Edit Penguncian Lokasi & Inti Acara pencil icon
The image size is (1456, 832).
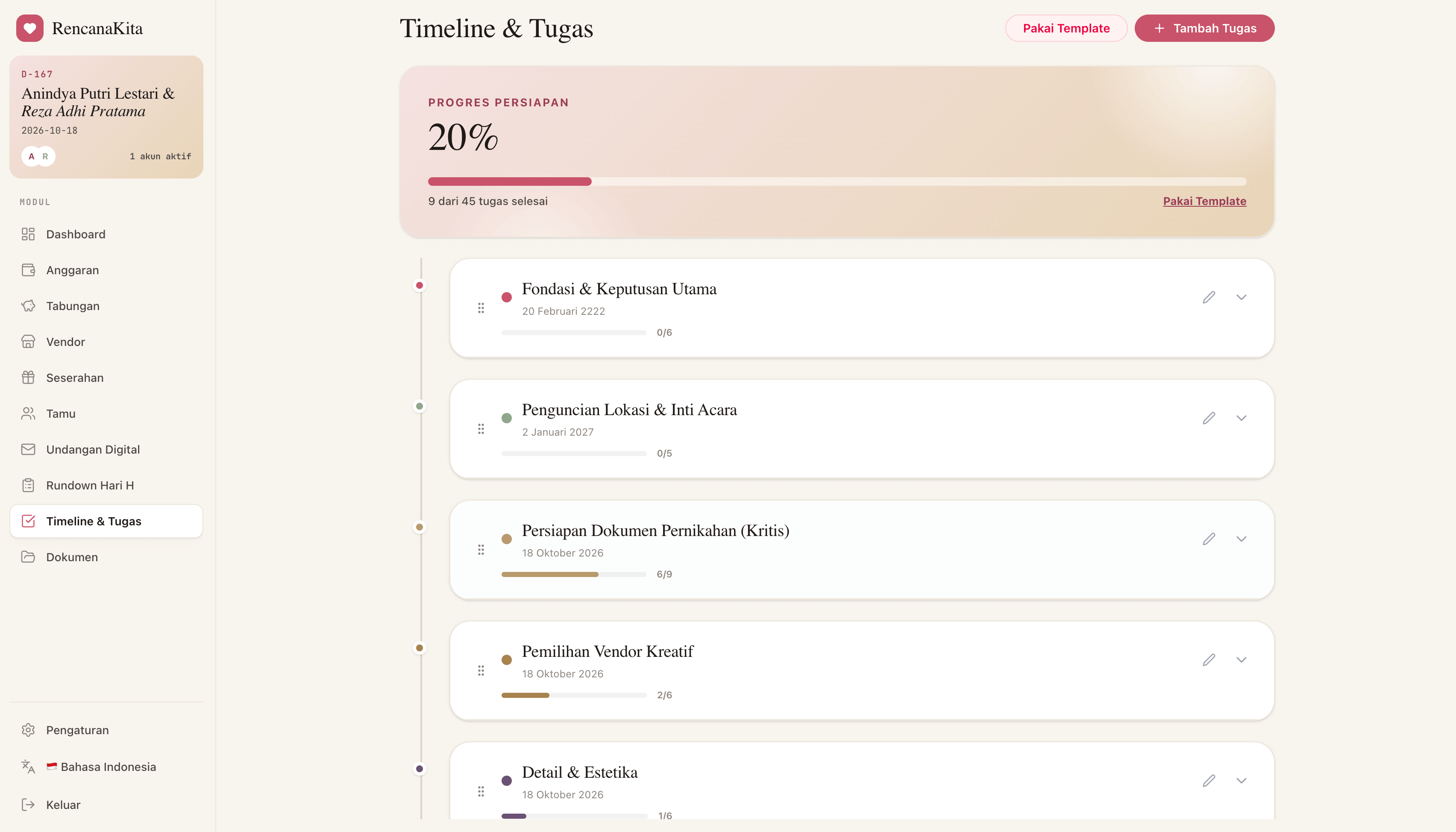(x=1209, y=418)
